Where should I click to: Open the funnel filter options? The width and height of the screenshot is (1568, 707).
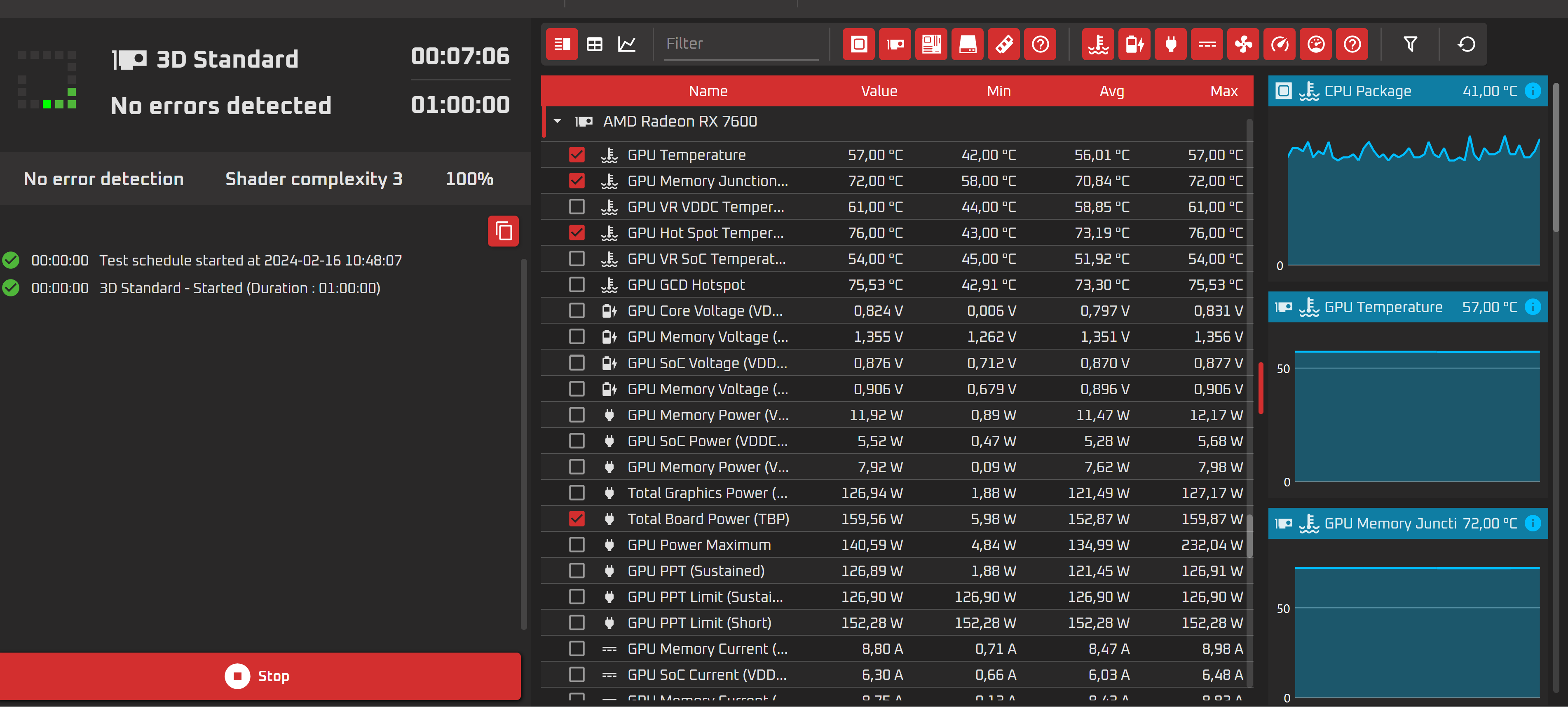click(1410, 44)
